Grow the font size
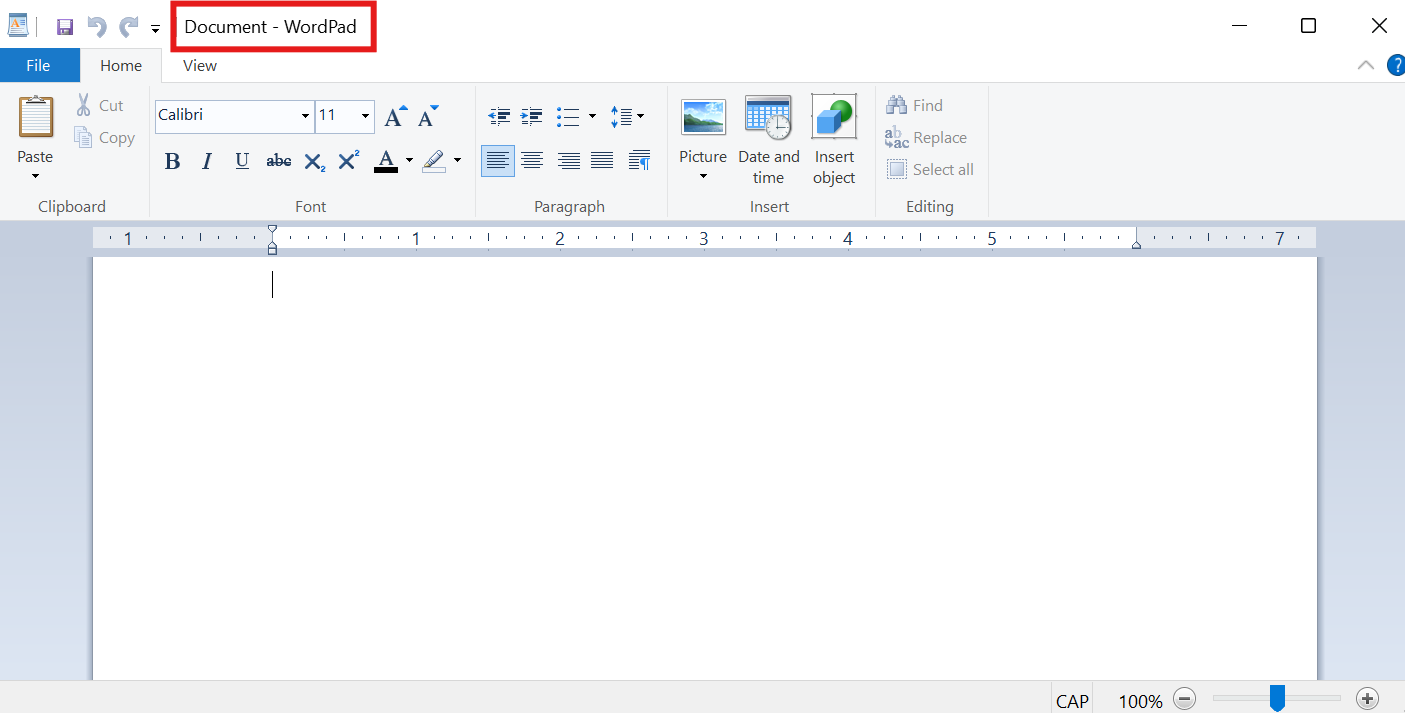 396,116
